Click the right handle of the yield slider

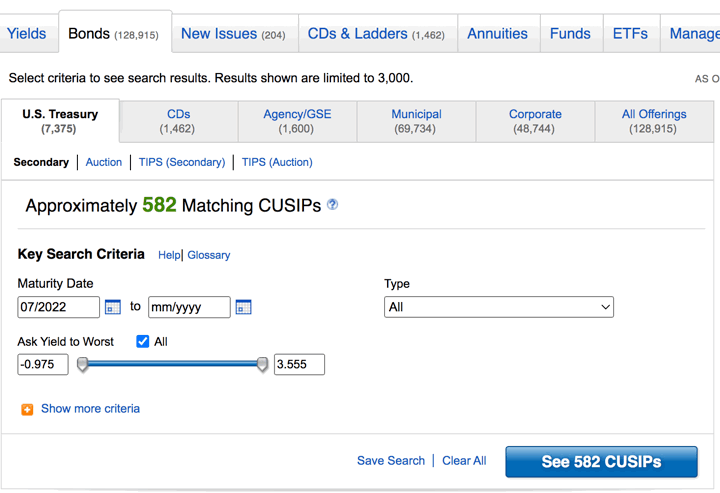pyautogui.click(x=262, y=365)
